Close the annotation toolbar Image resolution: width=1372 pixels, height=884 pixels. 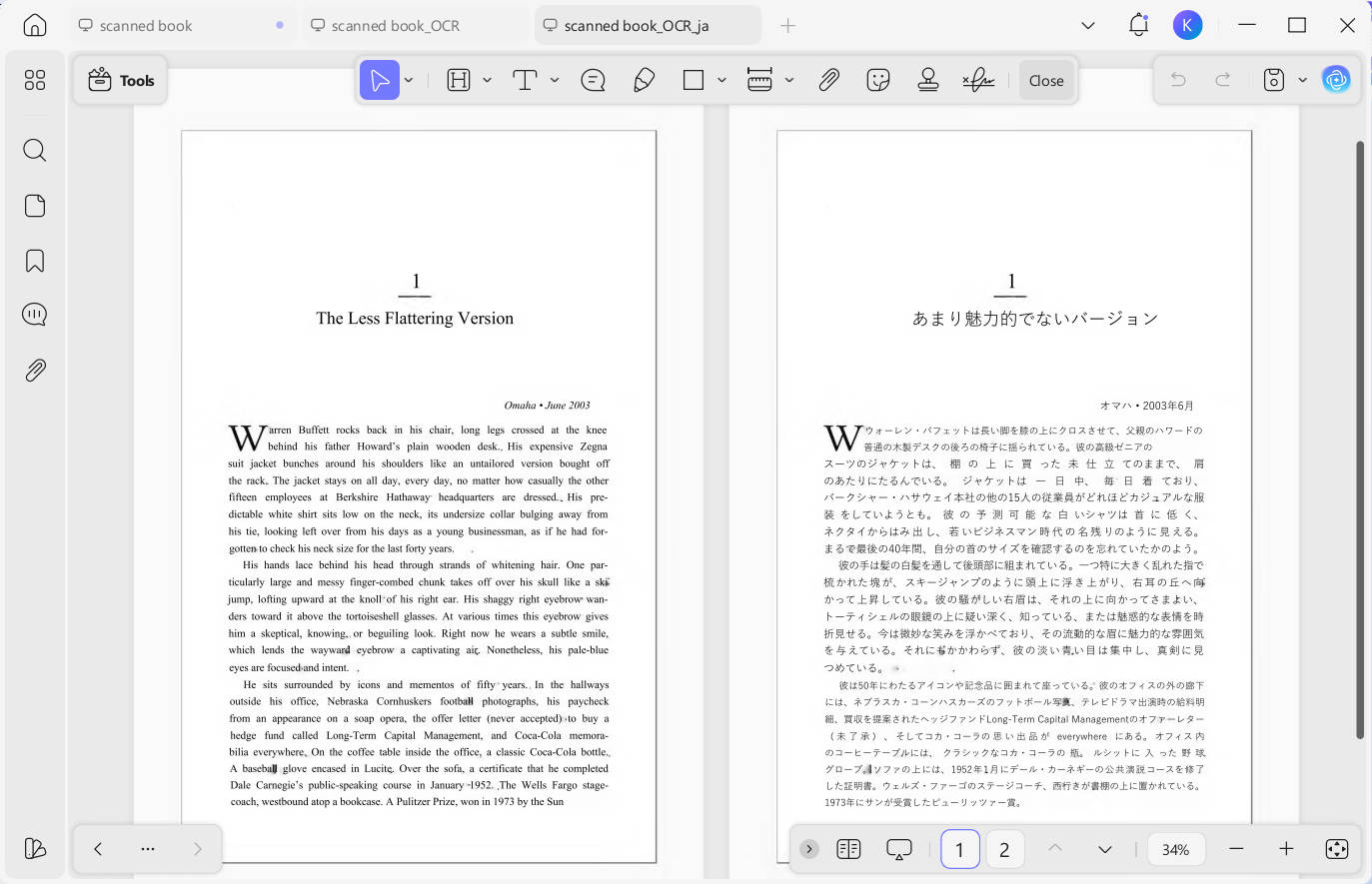[1046, 81]
